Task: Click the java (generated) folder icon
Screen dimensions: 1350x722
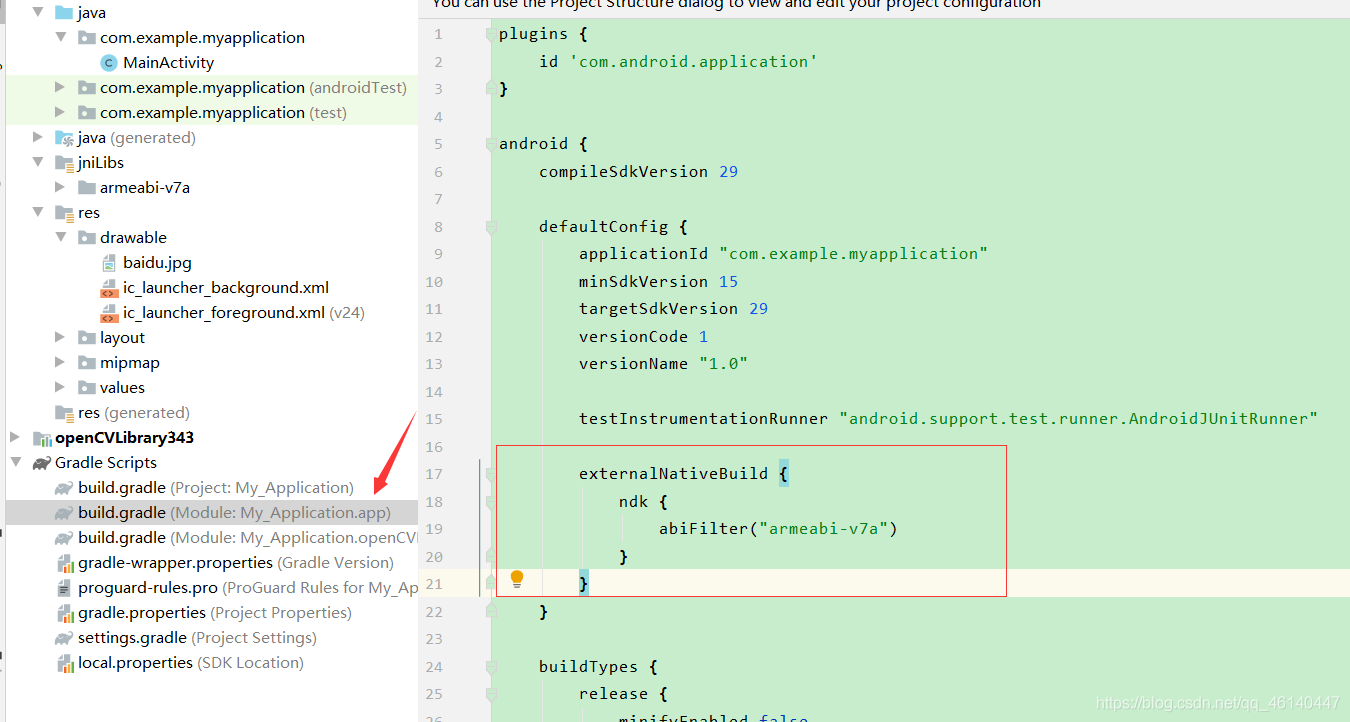Action: 65,138
